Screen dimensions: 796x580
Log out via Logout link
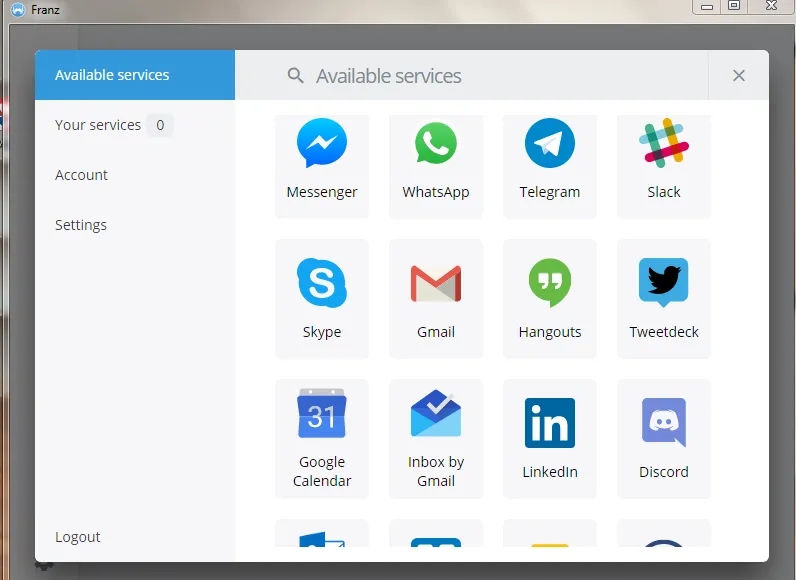click(x=77, y=537)
